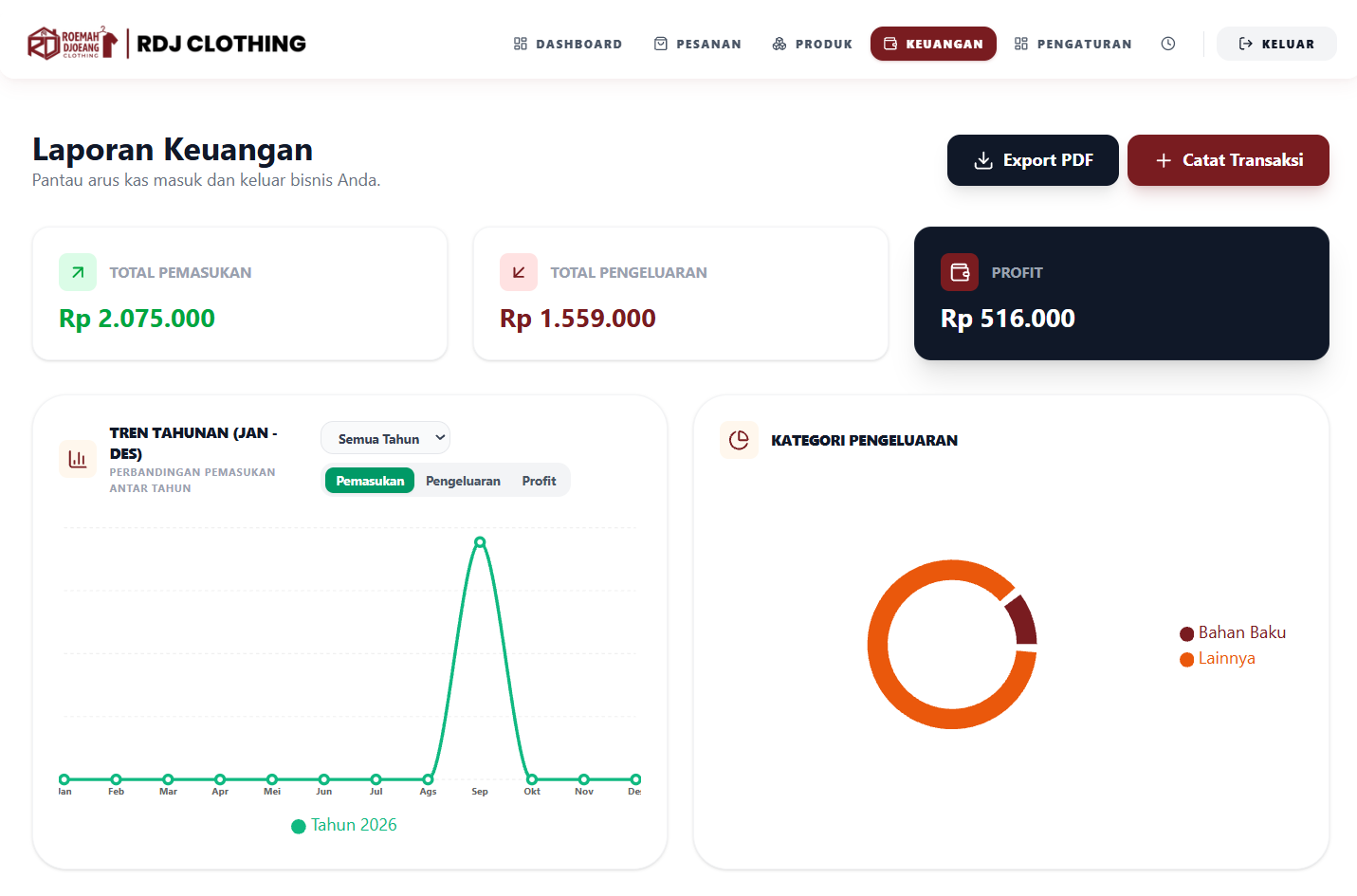1357x896 pixels.
Task: Toggle Bahan Baku legend dot
Action: click(1186, 633)
